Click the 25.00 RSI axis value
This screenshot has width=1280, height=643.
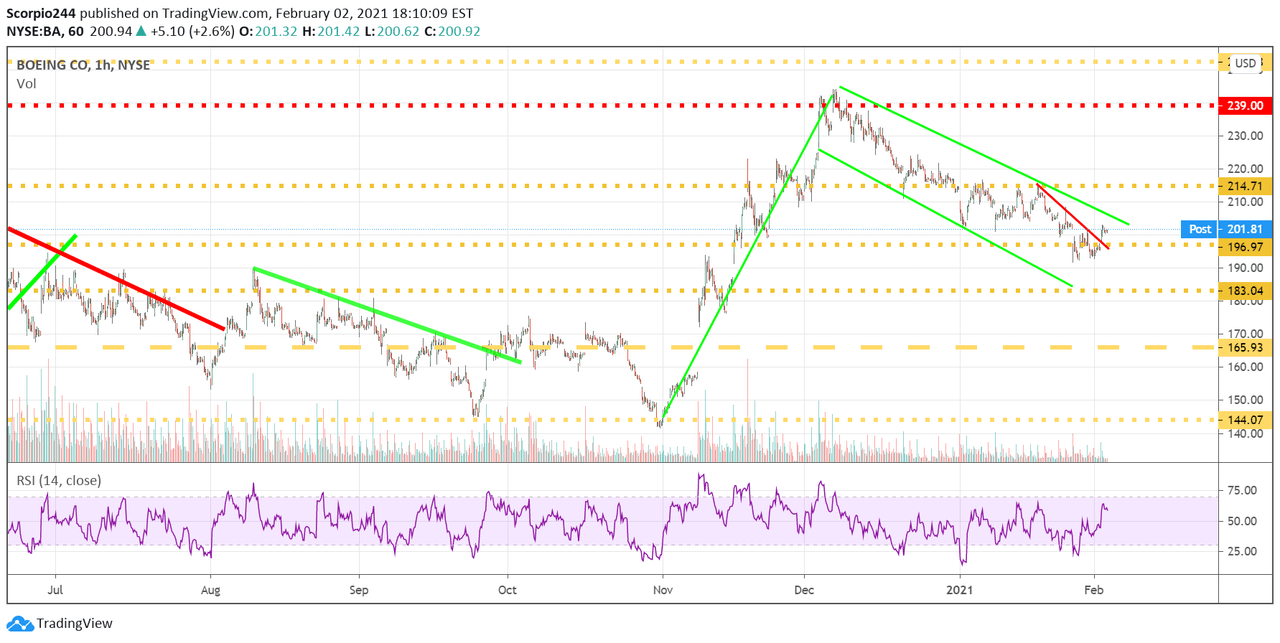1240,551
